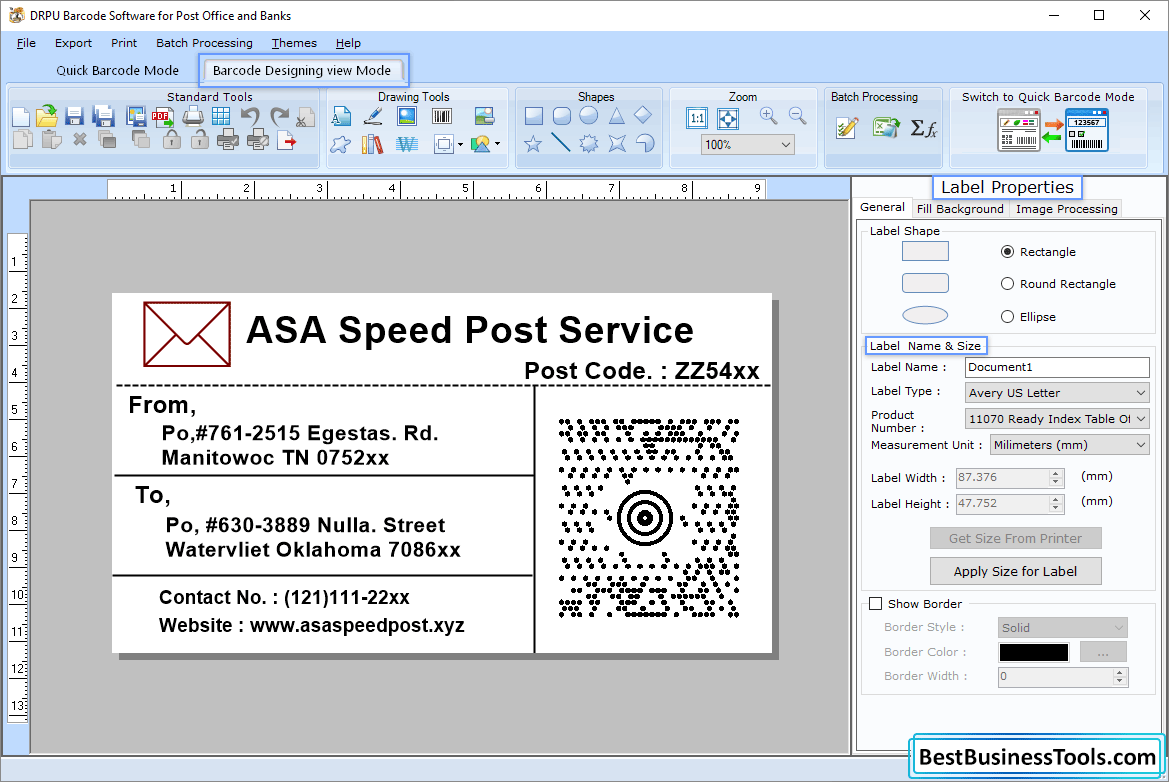Show the grid icon in Standard Tools
The width and height of the screenshot is (1169, 782).
pyautogui.click(x=221, y=116)
